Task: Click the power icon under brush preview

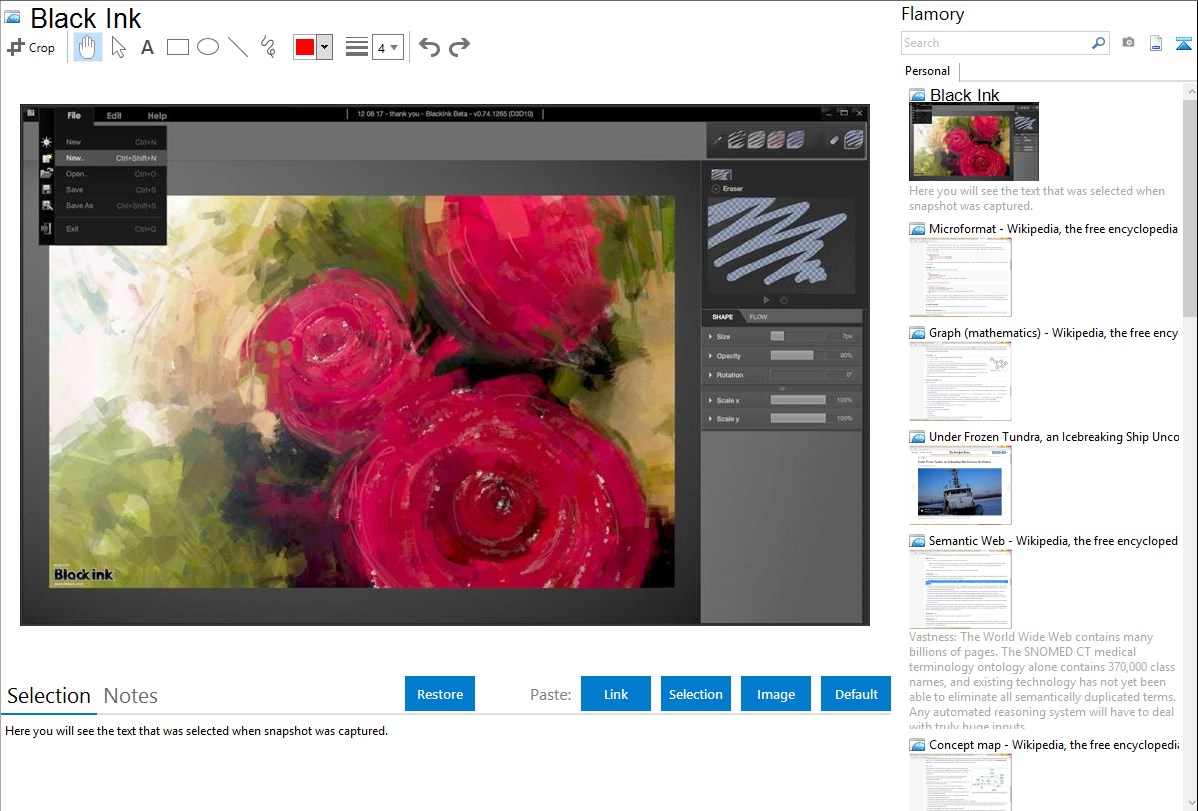Action: (784, 300)
